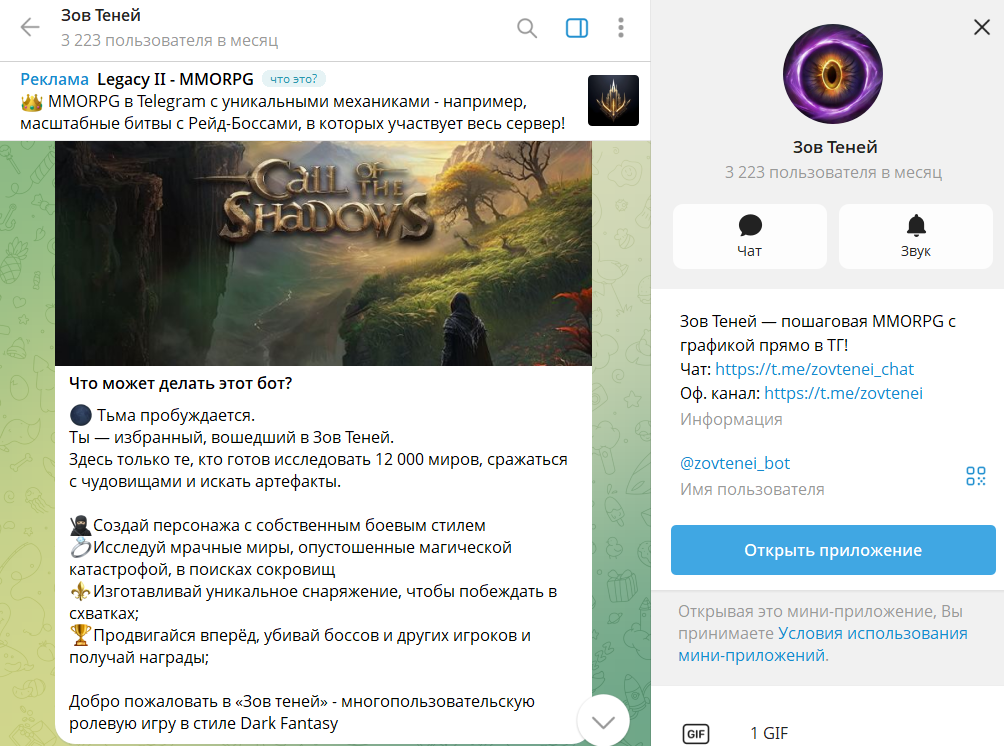This screenshot has height=746, width=1004.
Task: Click the dark moon emoji before 'Тьма'
Action: click(81, 415)
